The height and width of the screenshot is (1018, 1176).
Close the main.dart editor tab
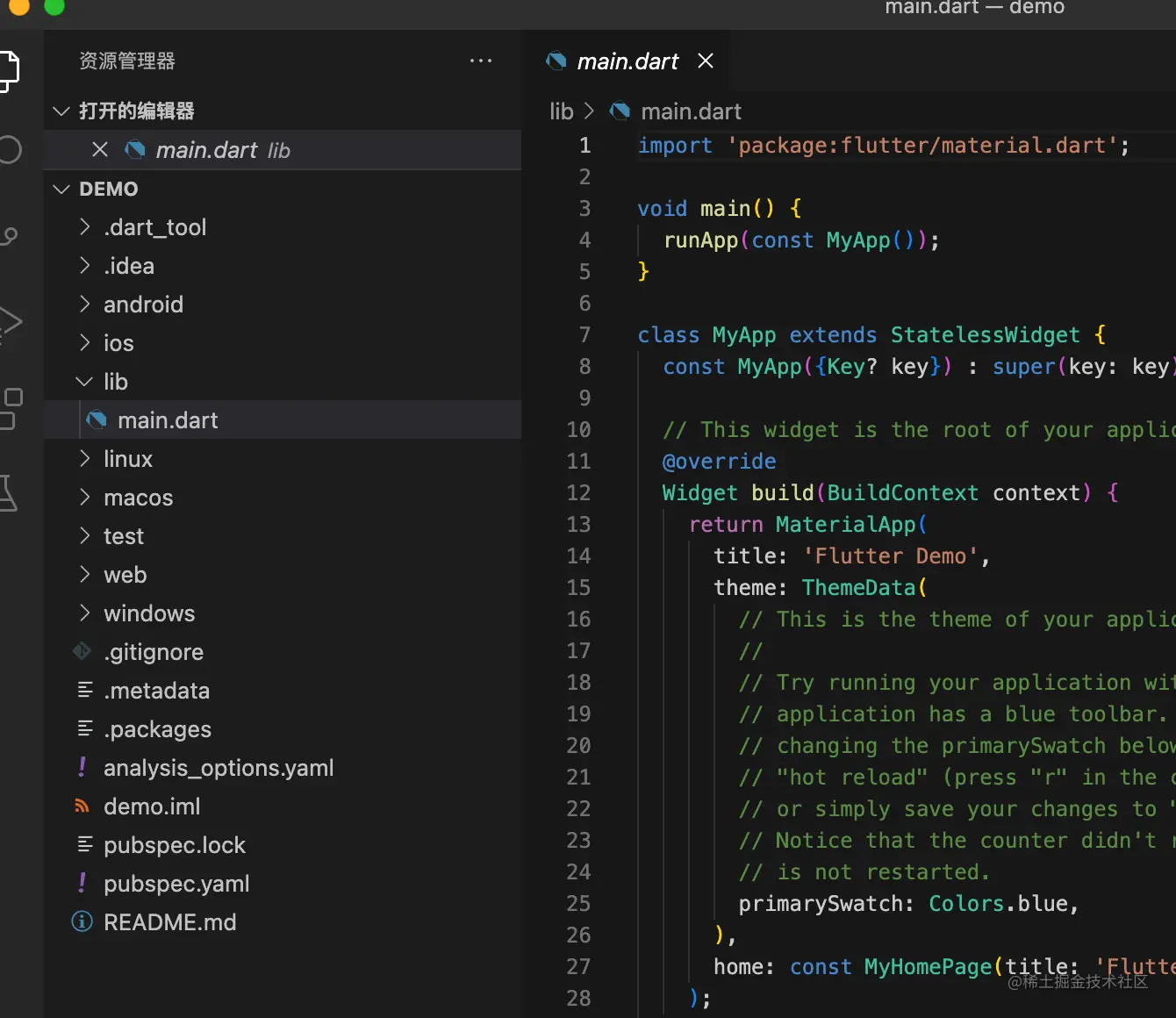(705, 61)
